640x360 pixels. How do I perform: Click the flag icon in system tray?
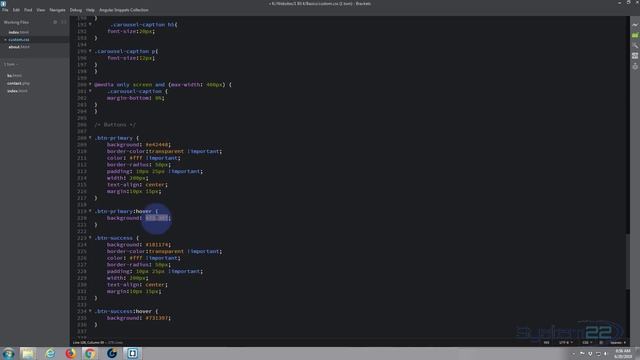click(582, 354)
